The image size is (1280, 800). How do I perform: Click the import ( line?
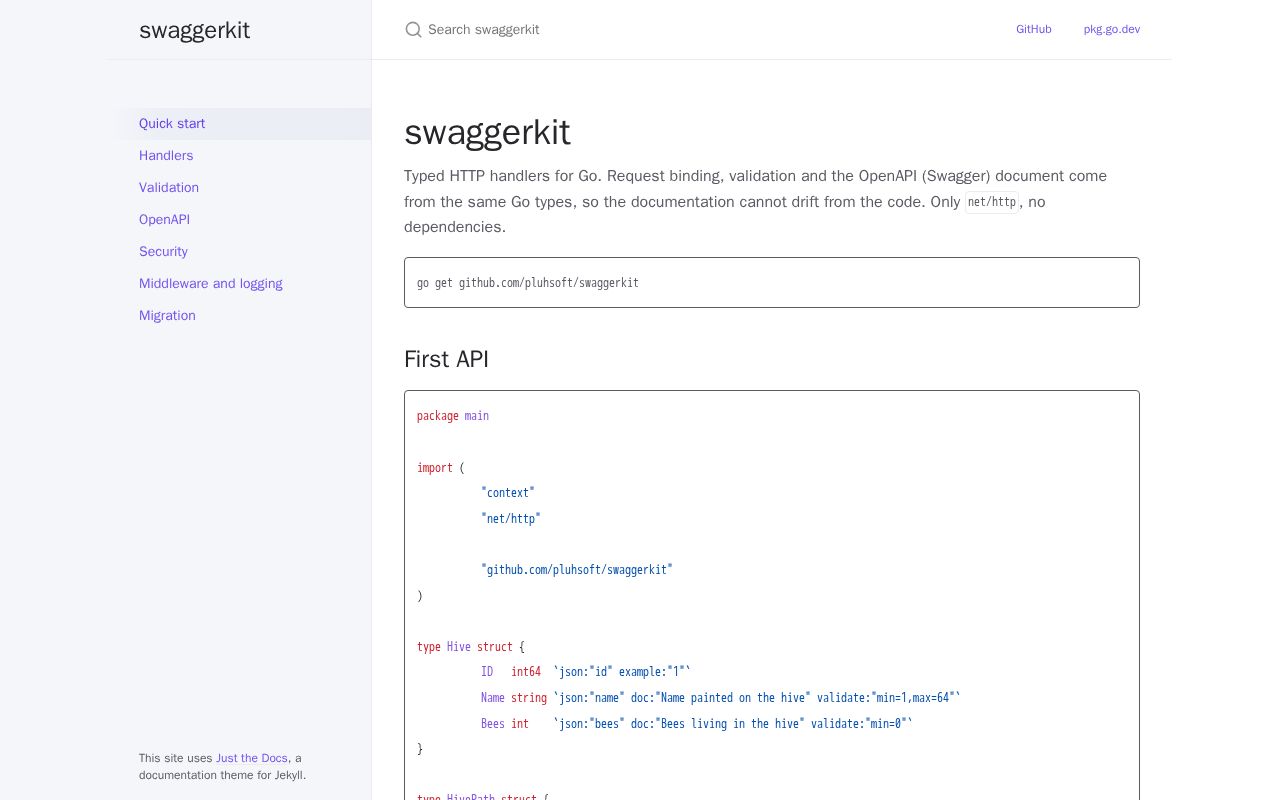[441, 468]
